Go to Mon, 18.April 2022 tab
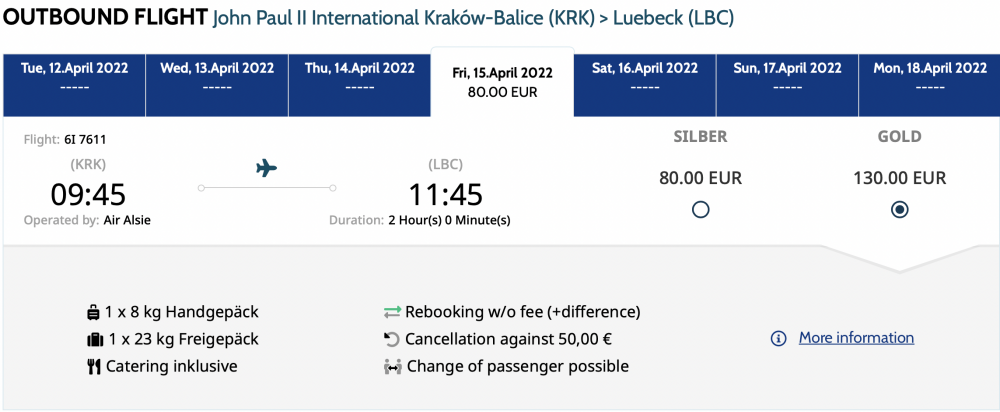Screen dimensions: 1000x412 [x=929, y=85]
